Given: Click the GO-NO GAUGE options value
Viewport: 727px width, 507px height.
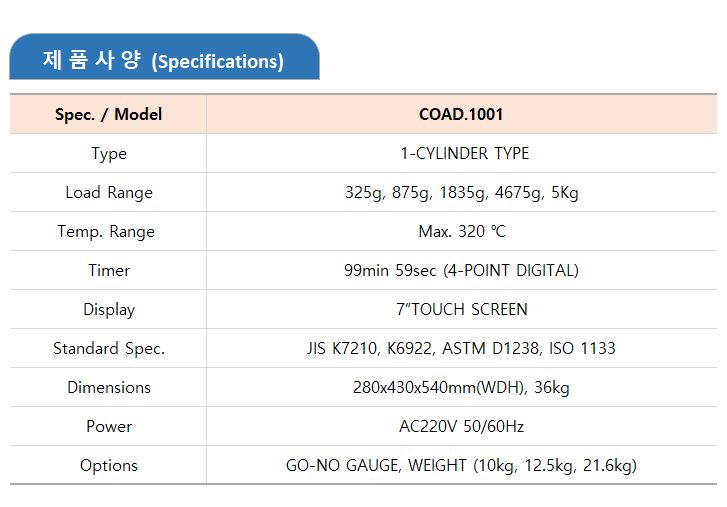Looking at the screenshot, I should (461, 465).
